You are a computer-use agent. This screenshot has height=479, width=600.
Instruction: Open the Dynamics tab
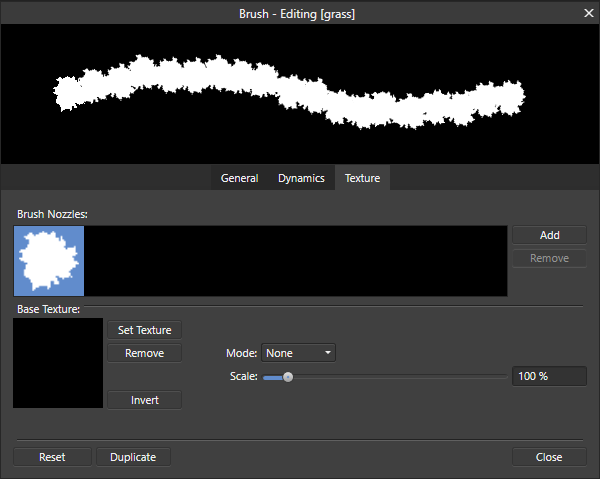click(301, 178)
